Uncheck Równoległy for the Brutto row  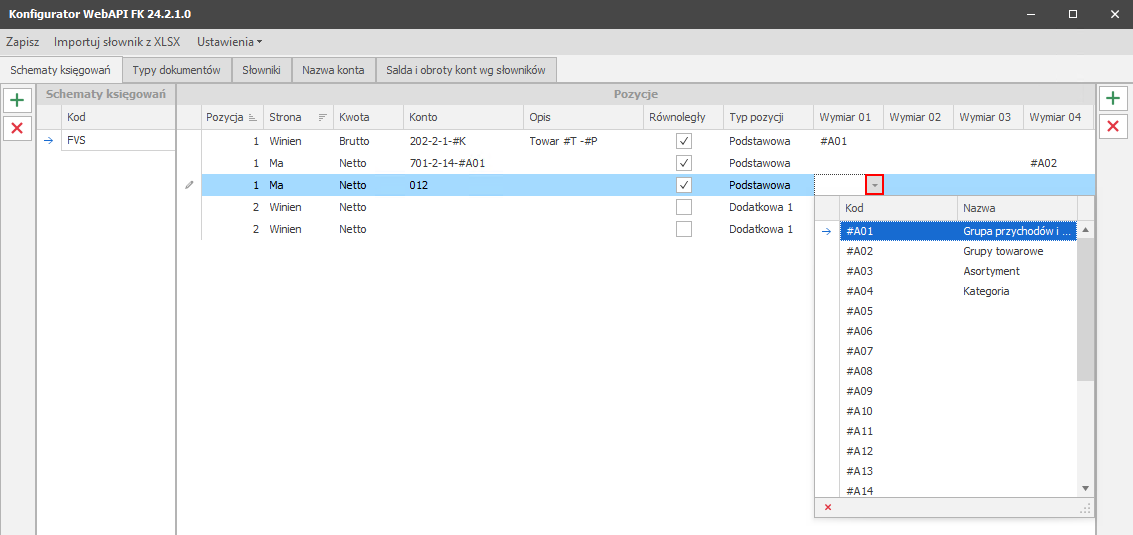(684, 141)
